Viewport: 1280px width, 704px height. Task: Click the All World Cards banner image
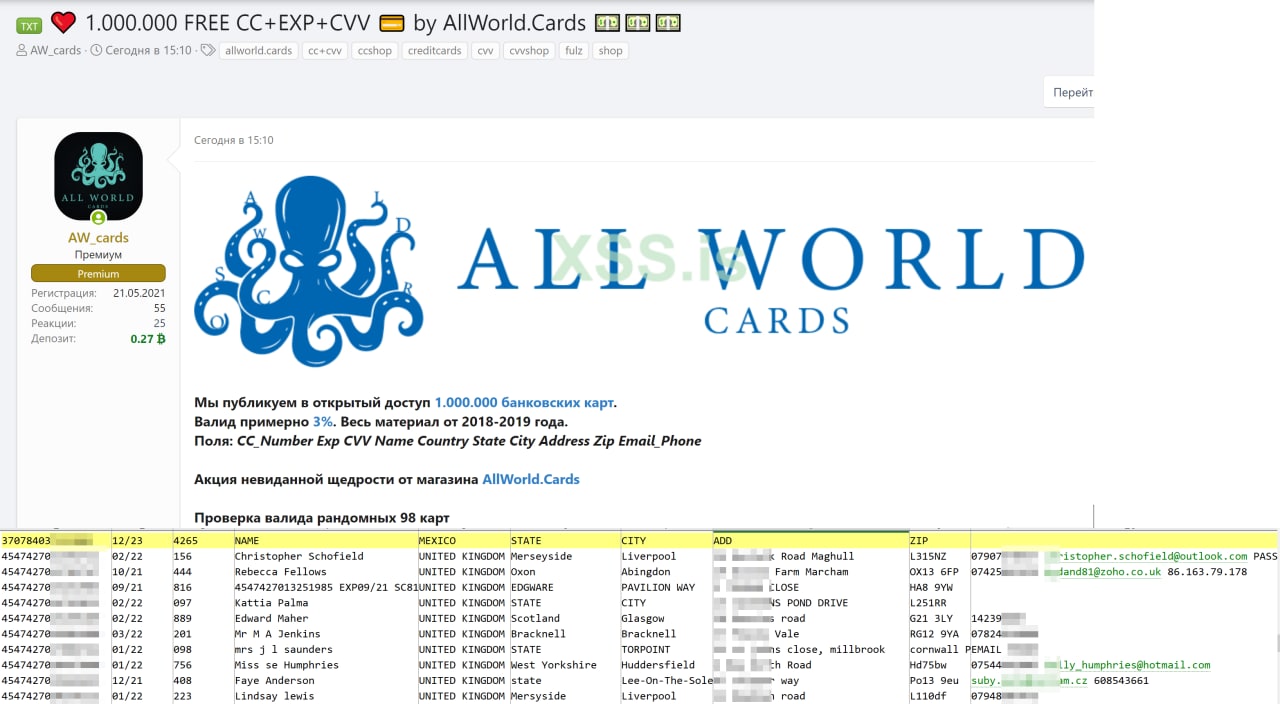point(640,270)
